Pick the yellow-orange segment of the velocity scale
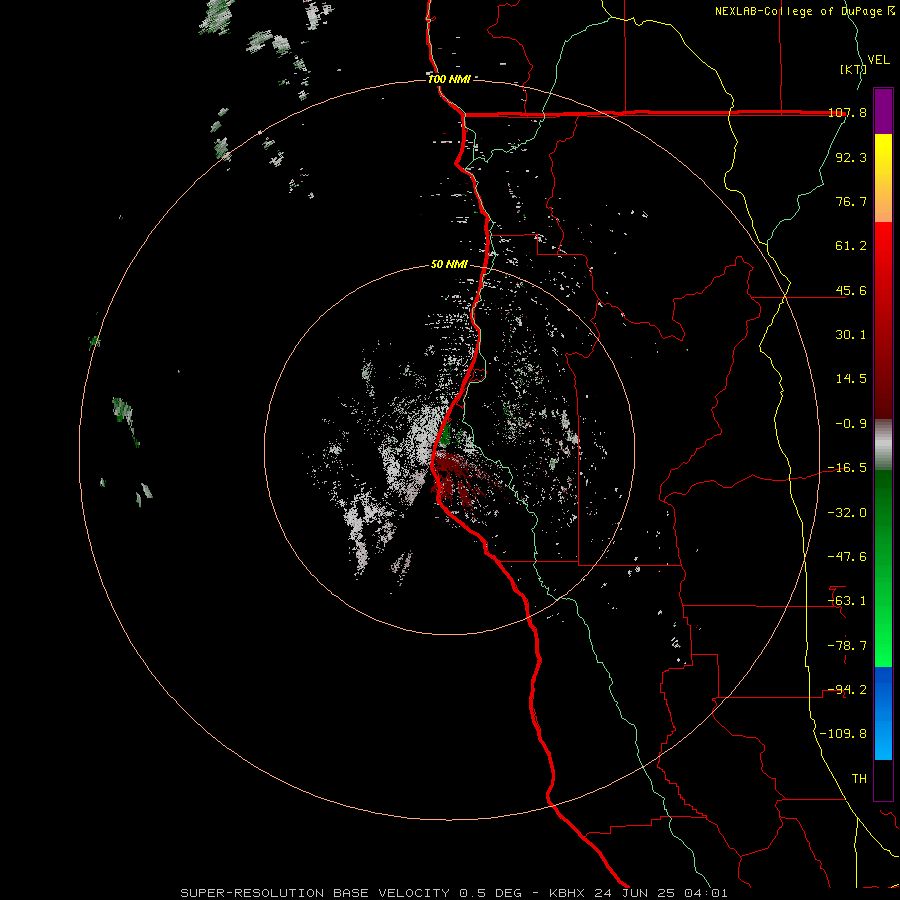Image resolution: width=900 pixels, height=900 pixels. [883, 178]
